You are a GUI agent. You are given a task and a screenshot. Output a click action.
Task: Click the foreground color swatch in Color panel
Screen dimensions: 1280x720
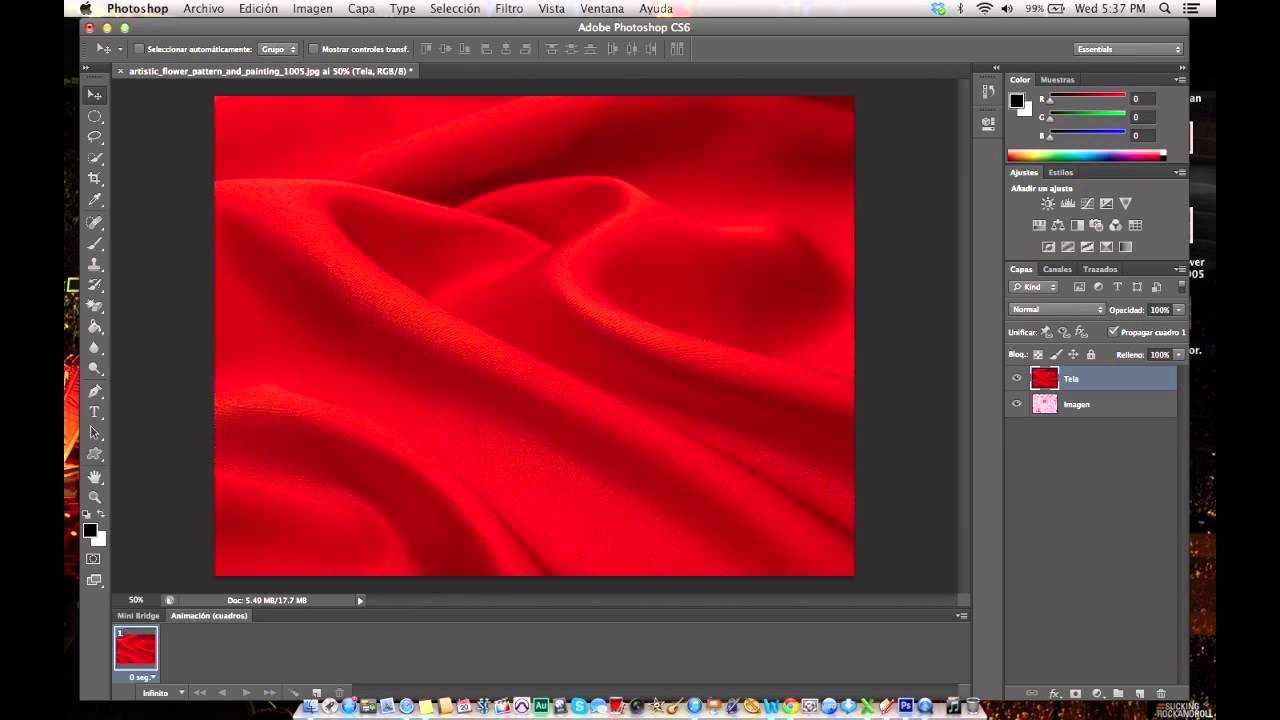coord(1017,100)
